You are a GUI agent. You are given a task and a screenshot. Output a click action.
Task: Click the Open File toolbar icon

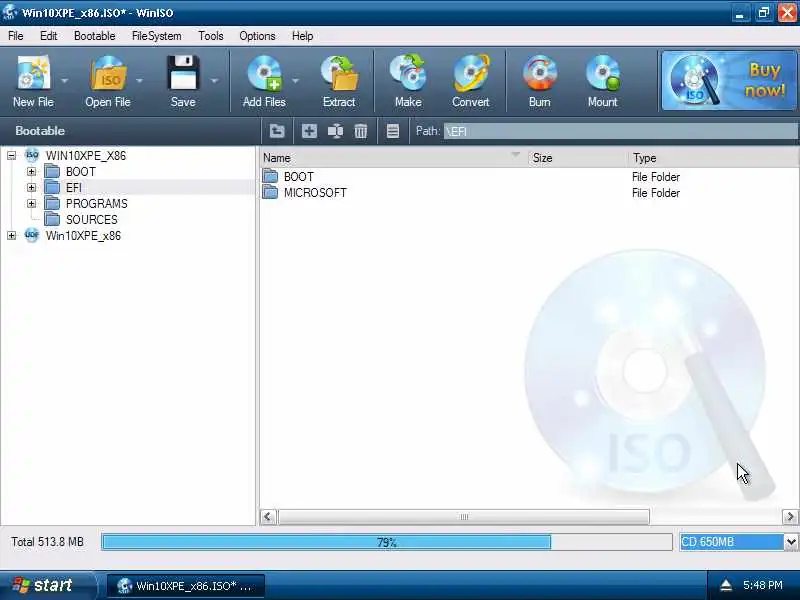[108, 73]
